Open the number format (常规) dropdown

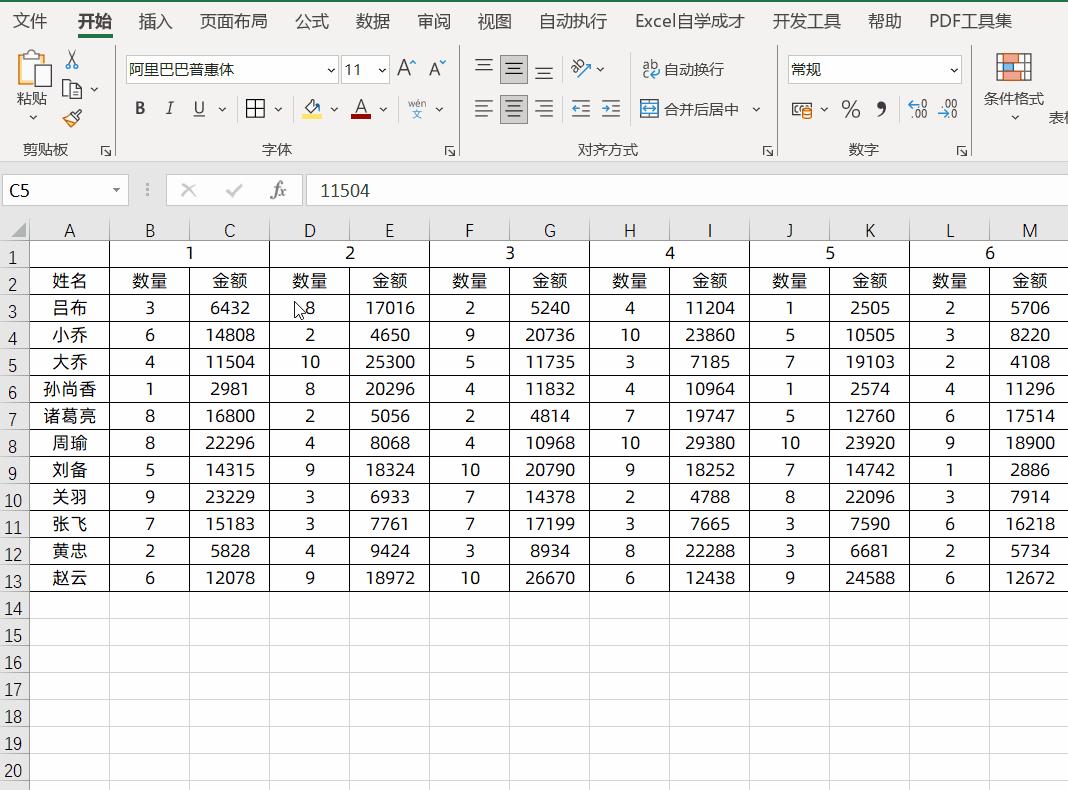(x=955, y=69)
